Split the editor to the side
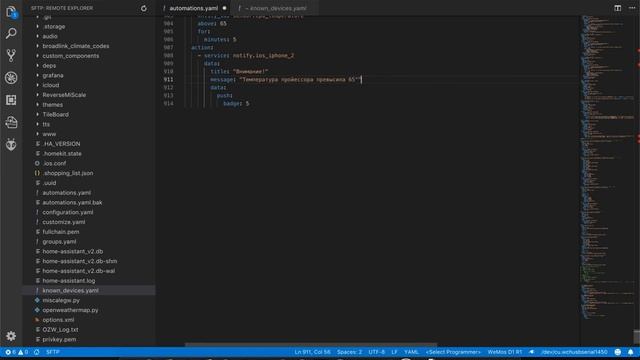 pyautogui.click(x=618, y=8)
